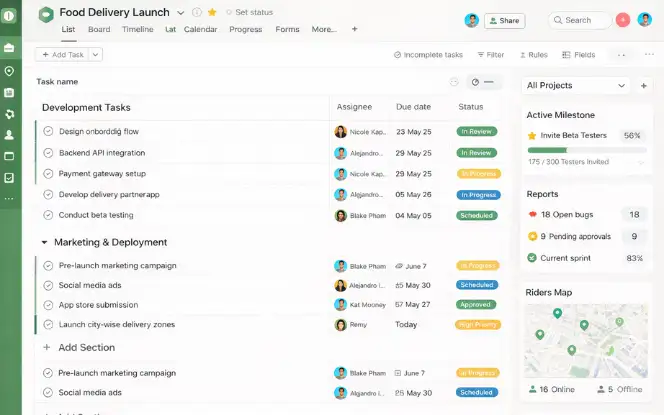Open More... views menu
This screenshot has width=664, height=415.
[x=324, y=29]
